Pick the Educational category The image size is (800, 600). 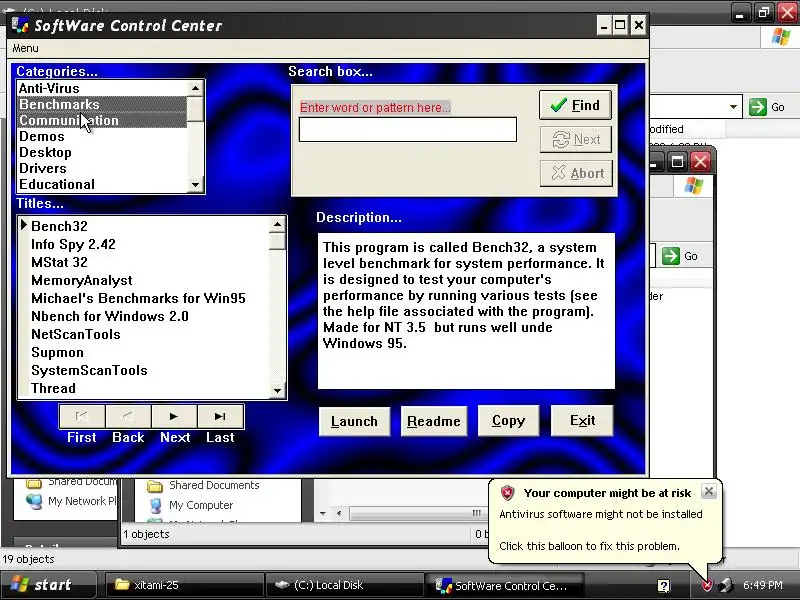[x=102, y=184]
